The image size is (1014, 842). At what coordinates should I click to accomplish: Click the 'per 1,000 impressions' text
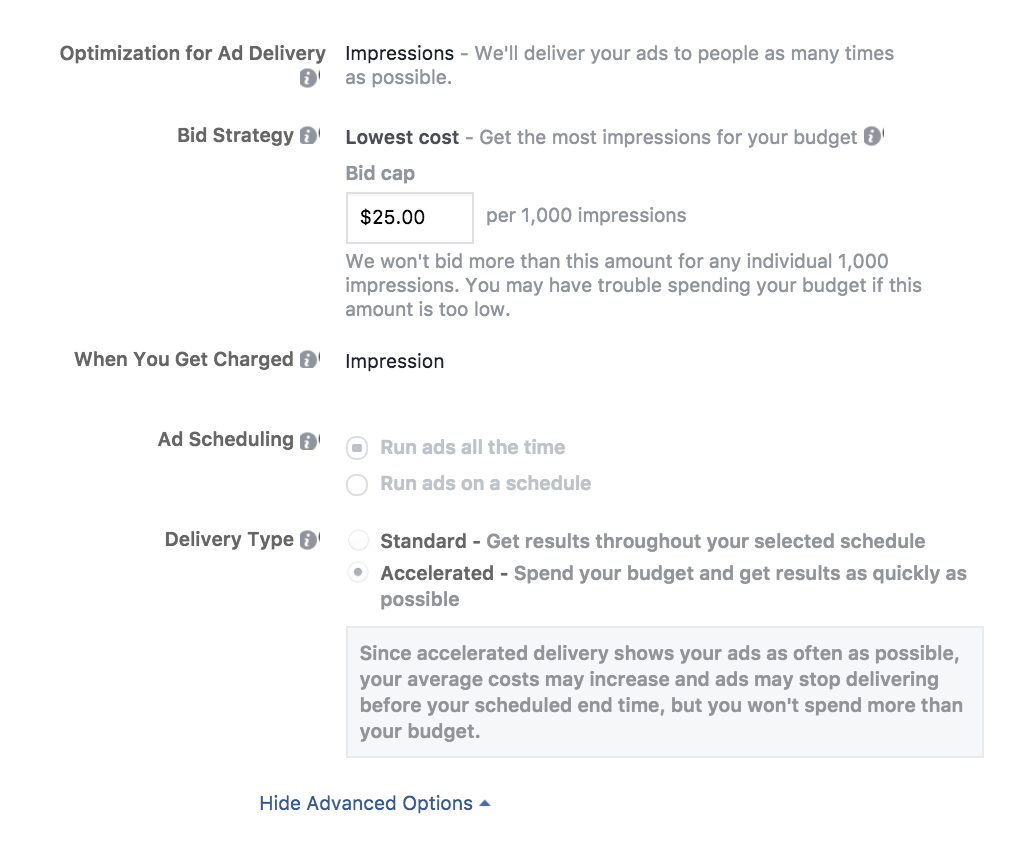pos(586,216)
